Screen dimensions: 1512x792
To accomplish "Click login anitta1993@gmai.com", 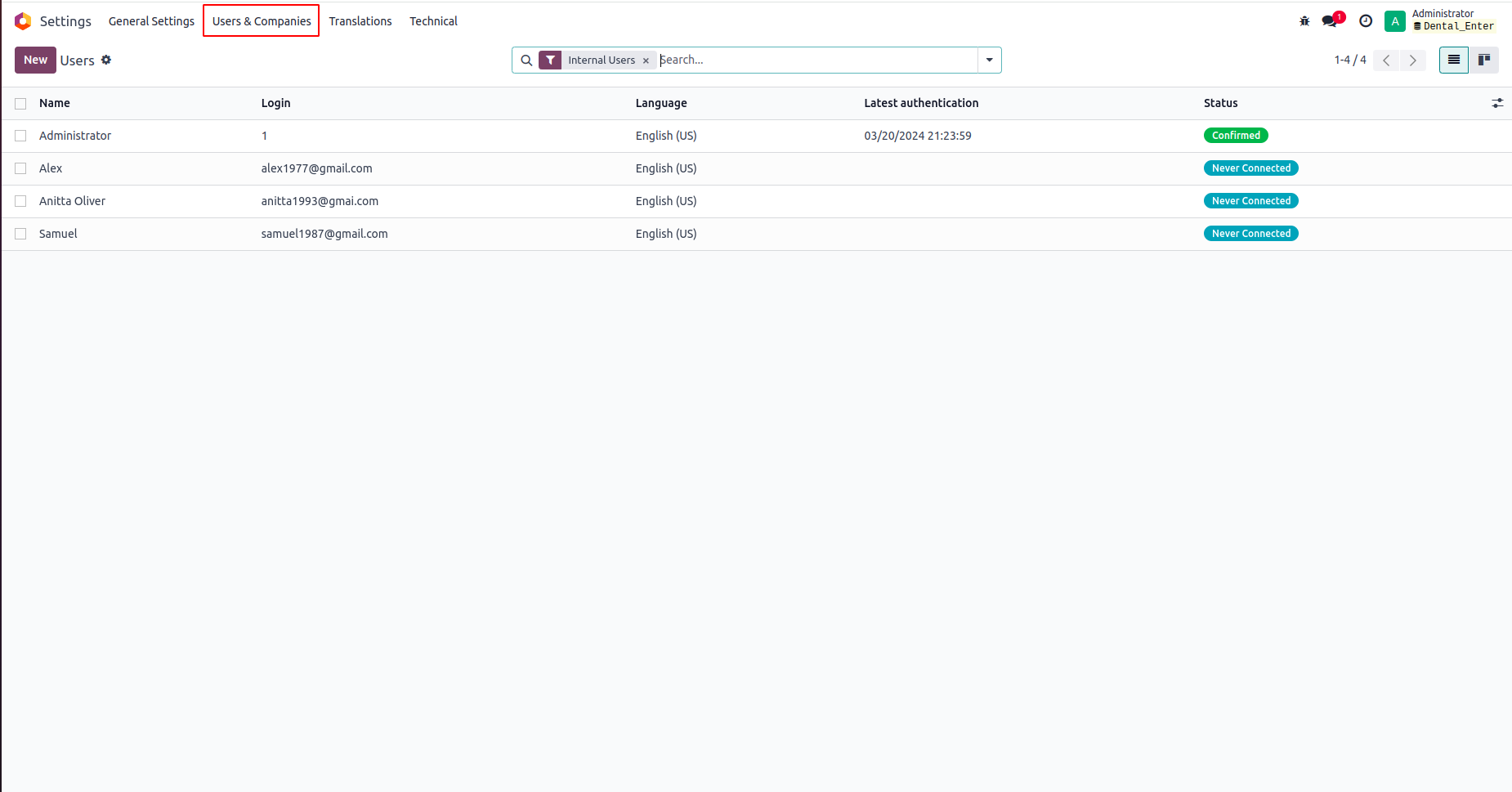I will (x=320, y=201).
